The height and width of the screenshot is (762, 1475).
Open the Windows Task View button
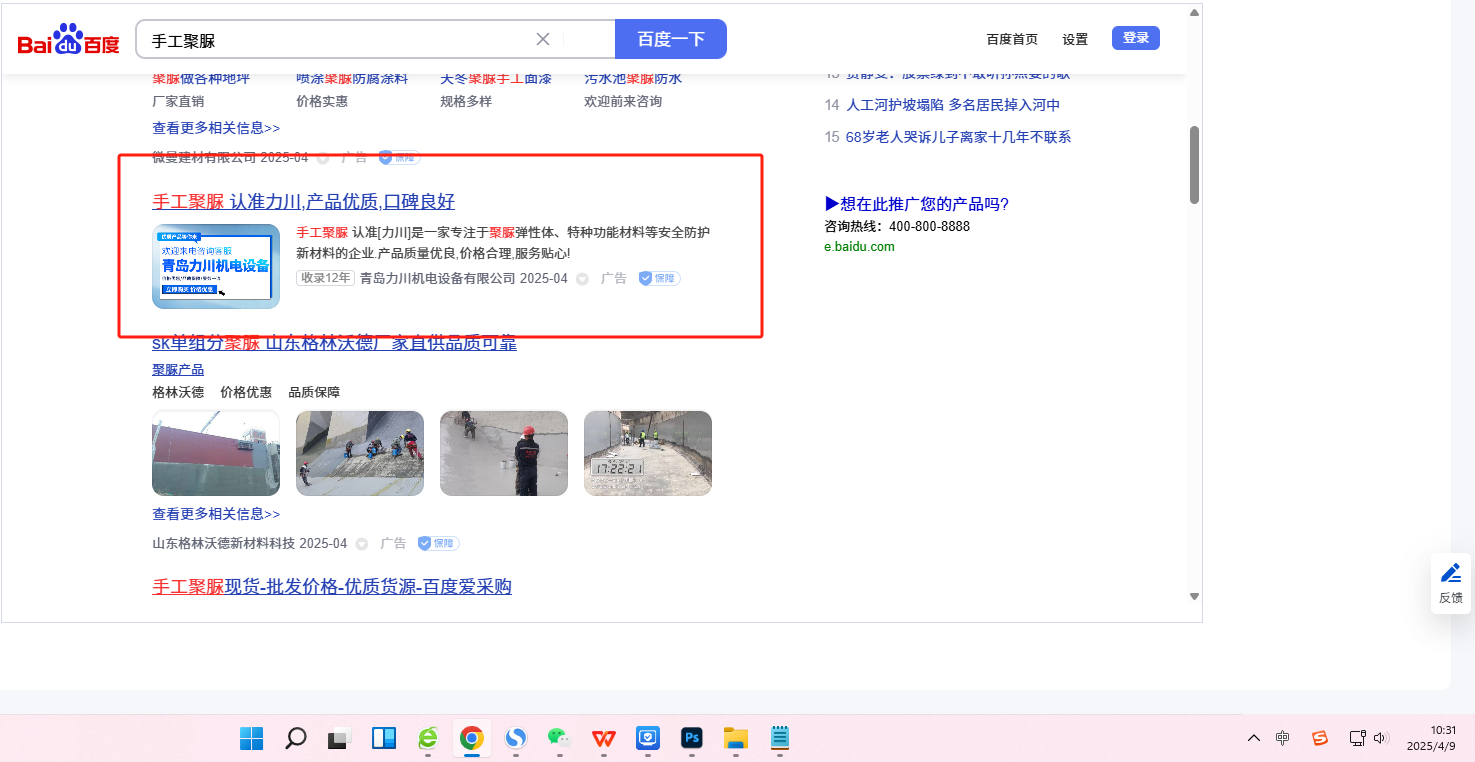point(340,738)
